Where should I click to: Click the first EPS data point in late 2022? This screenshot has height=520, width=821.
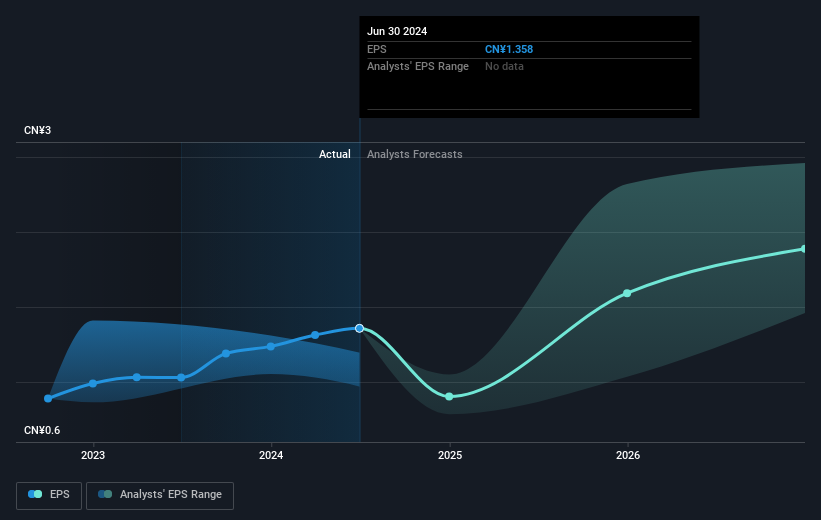pos(48,399)
